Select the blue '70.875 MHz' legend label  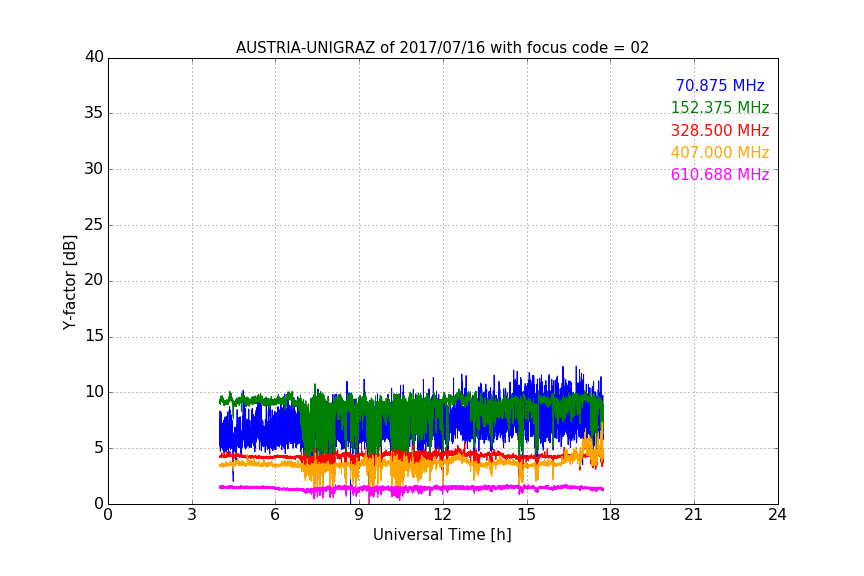(720, 85)
